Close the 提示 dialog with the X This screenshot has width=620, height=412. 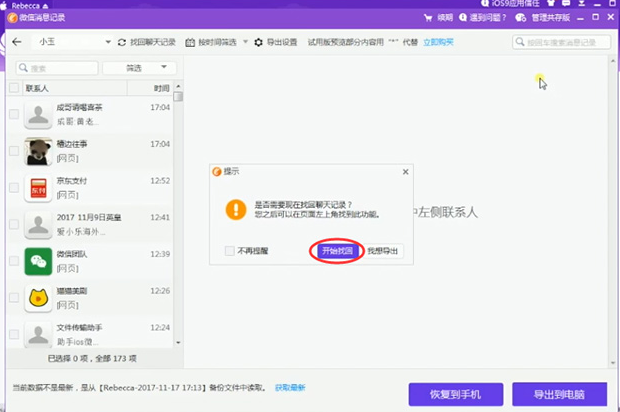click(405, 172)
